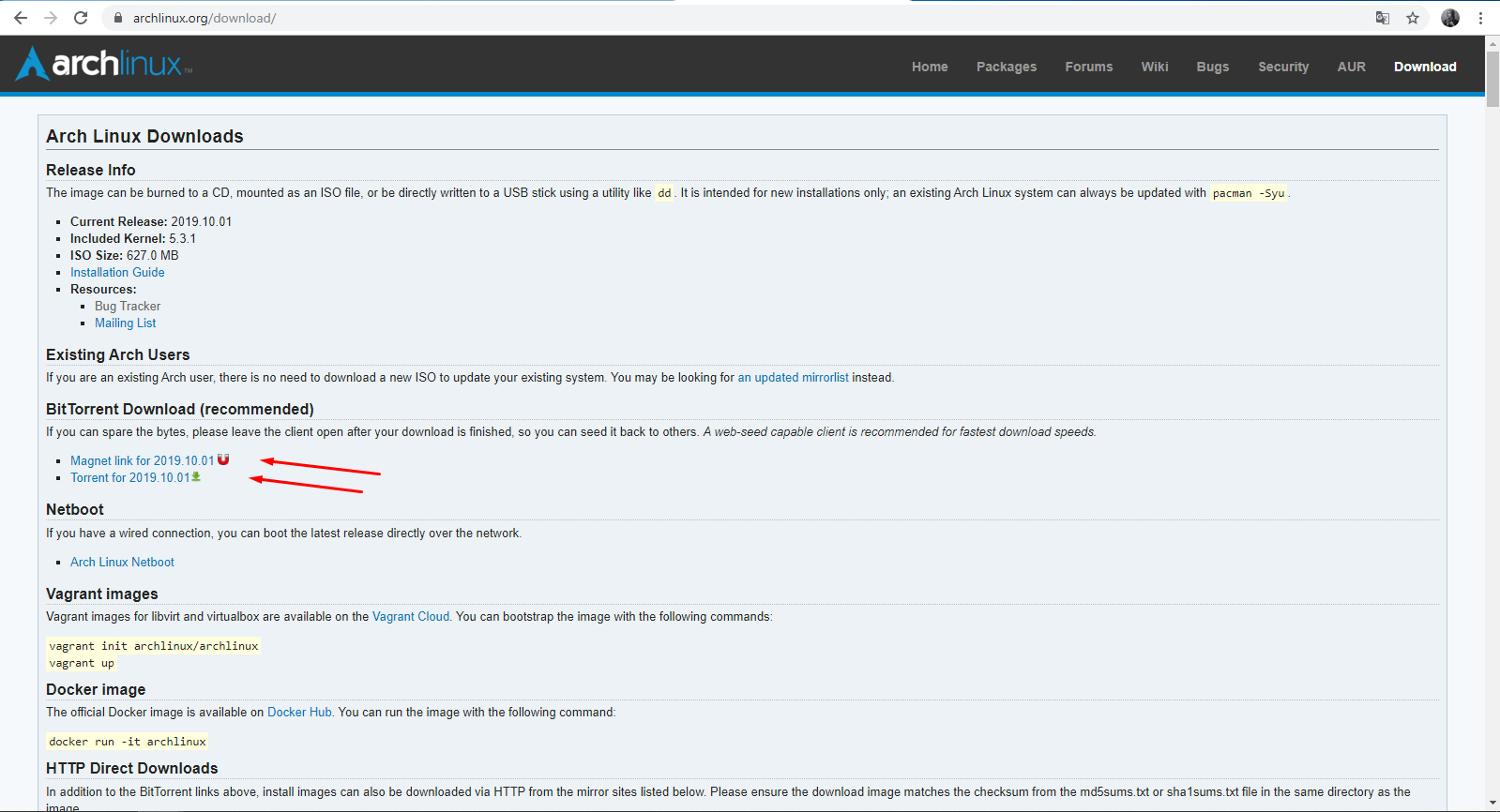Click the Arch Linux logo
1500x812 pixels.
pos(104,64)
